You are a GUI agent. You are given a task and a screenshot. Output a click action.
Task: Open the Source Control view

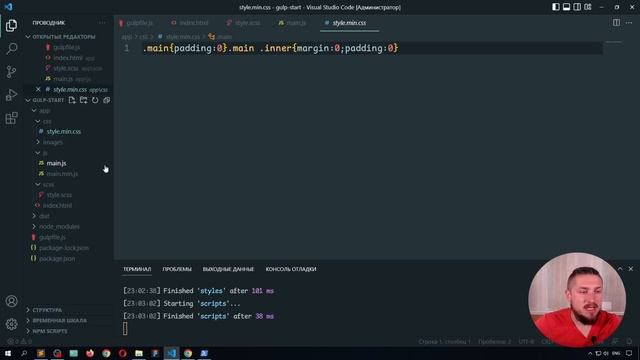coord(11,72)
